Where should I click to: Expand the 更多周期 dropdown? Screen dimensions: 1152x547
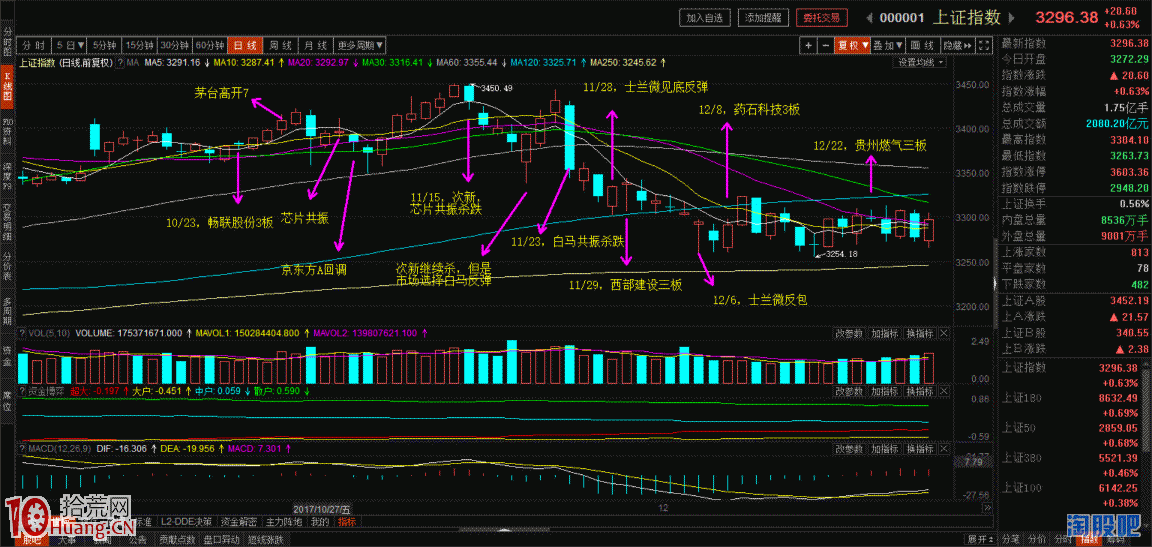click(360, 46)
